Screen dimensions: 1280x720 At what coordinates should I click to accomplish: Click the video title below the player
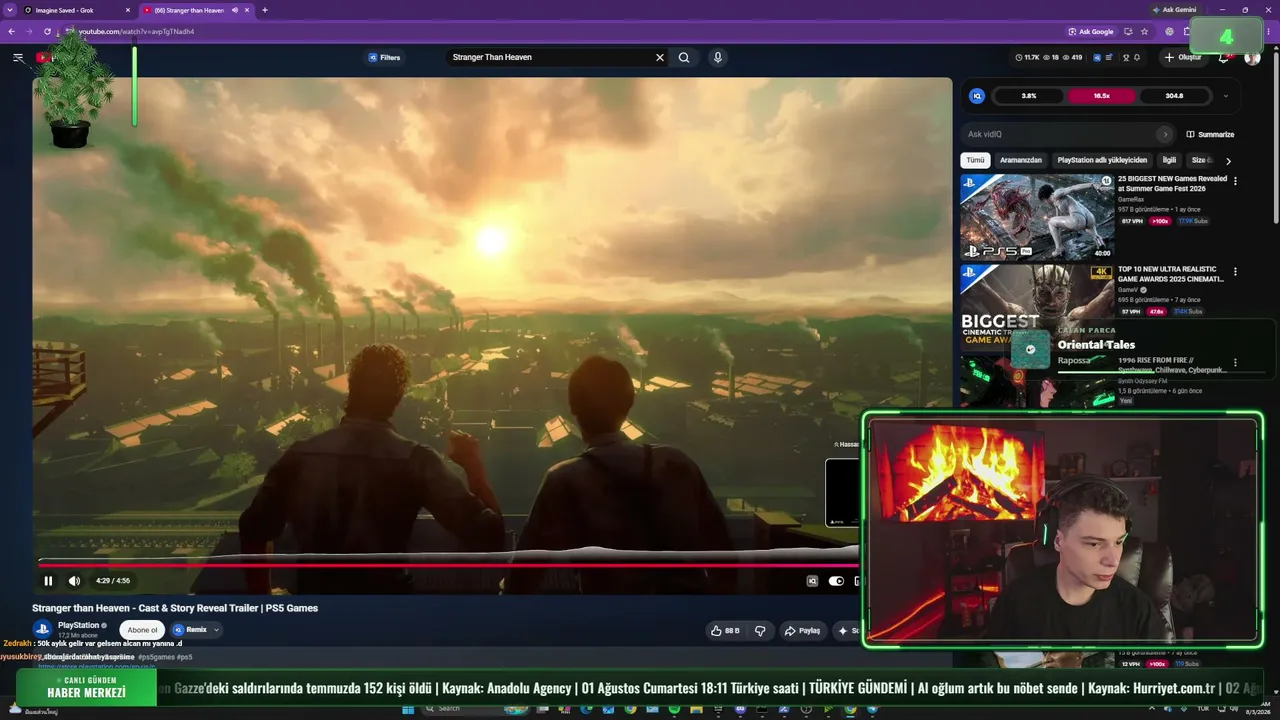[175, 608]
